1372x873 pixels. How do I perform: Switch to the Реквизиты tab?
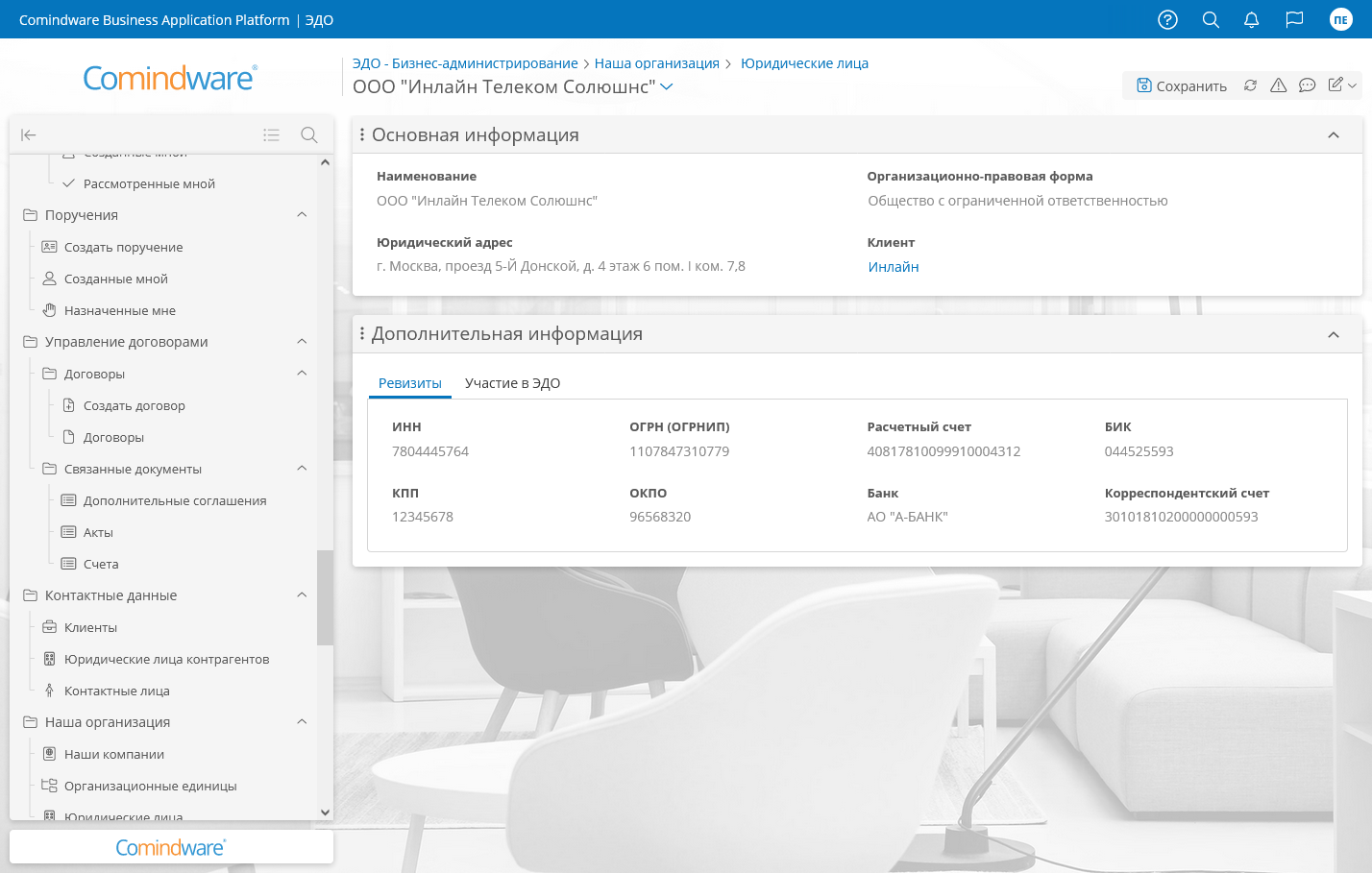(410, 383)
